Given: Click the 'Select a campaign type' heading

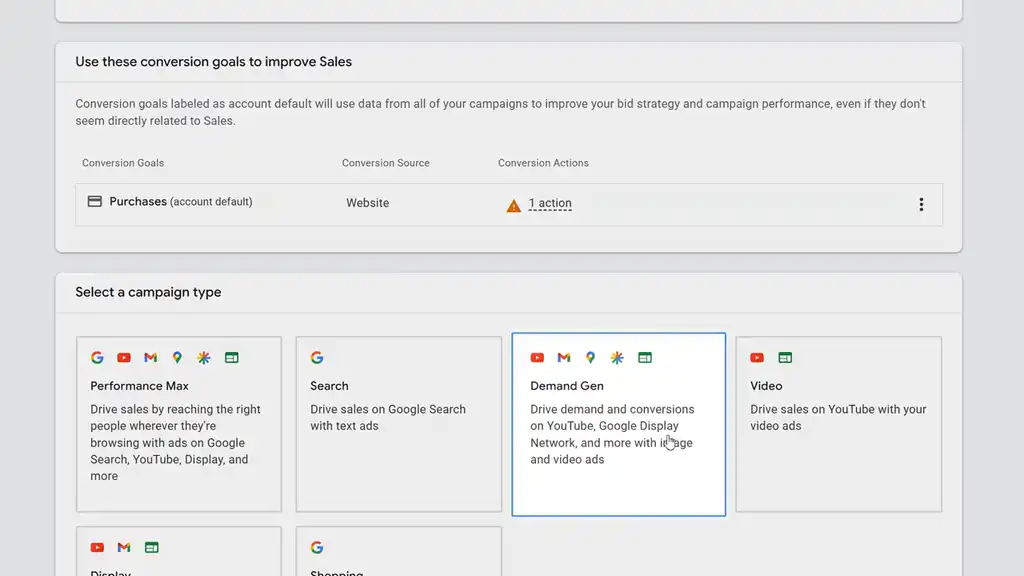Looking at the screenshot, I should 148,292.
